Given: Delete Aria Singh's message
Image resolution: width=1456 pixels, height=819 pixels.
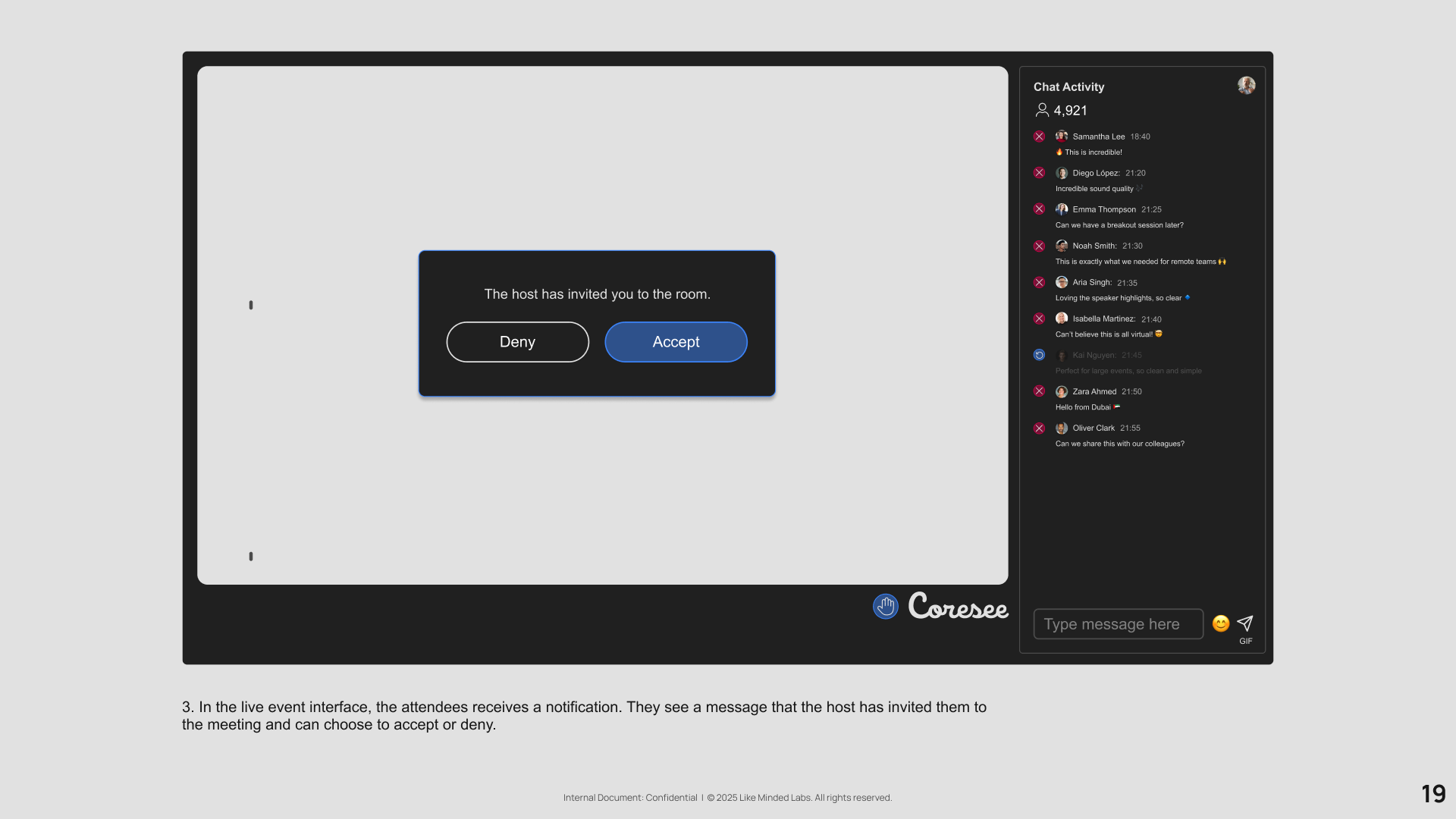Looking at the screenshot, I should coord(1039,282).
